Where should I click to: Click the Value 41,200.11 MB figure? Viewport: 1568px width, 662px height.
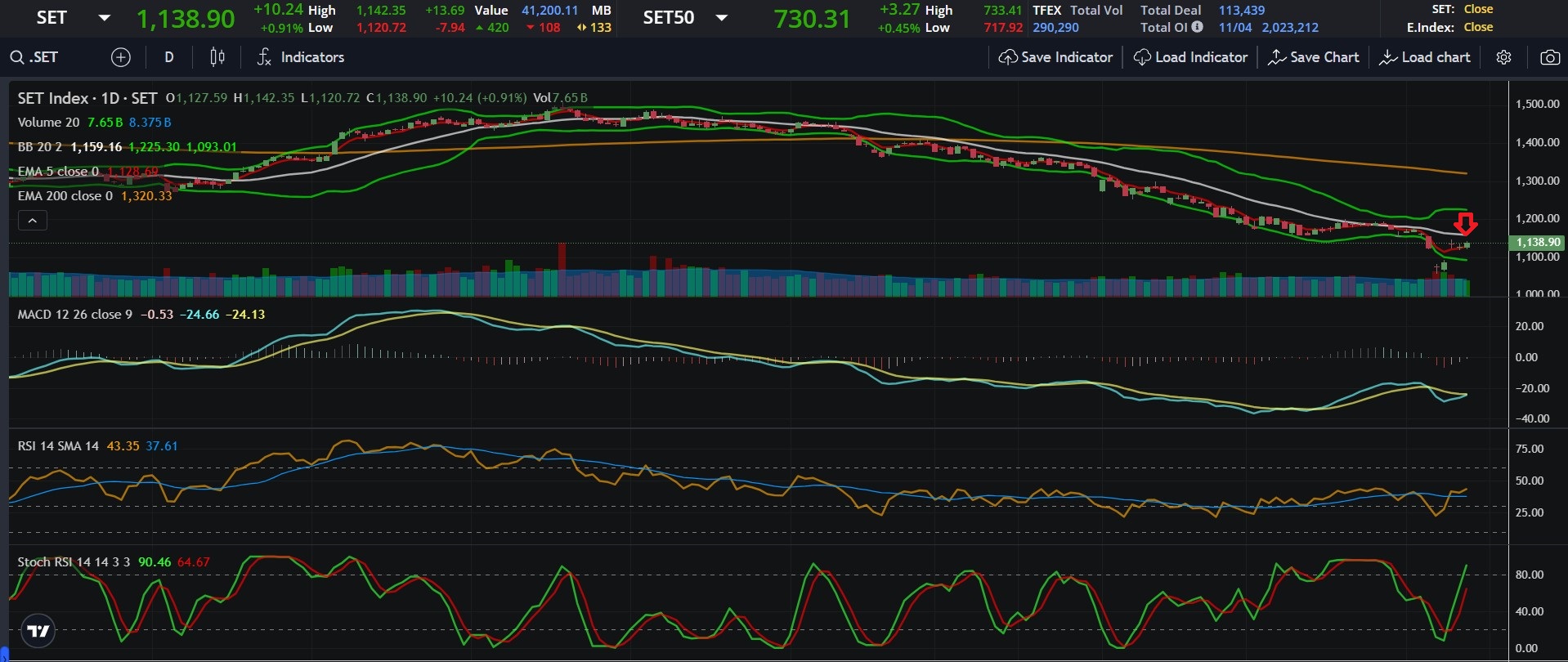tap(550, 11)
